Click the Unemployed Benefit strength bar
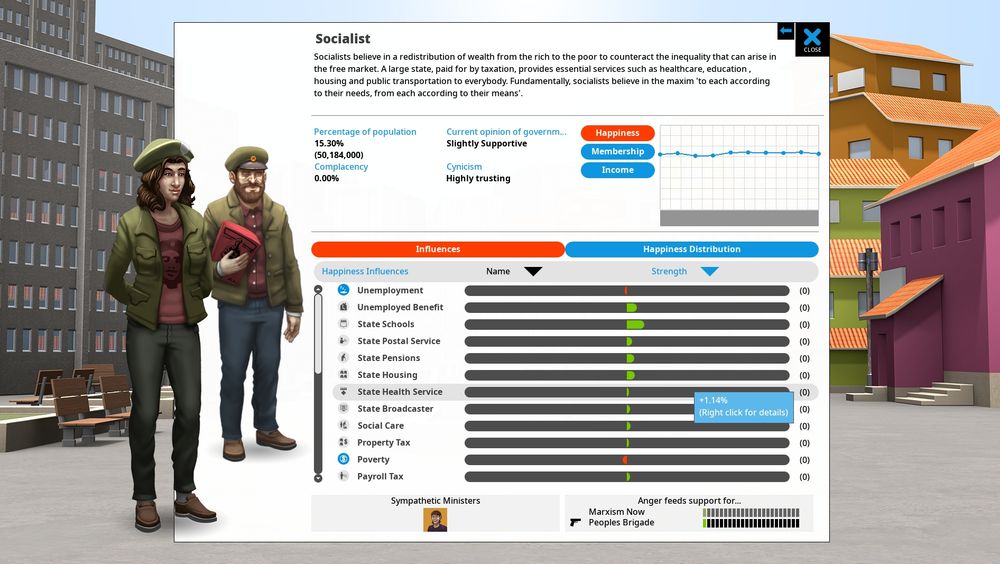 pyautogui.click(x=627, y=308)
